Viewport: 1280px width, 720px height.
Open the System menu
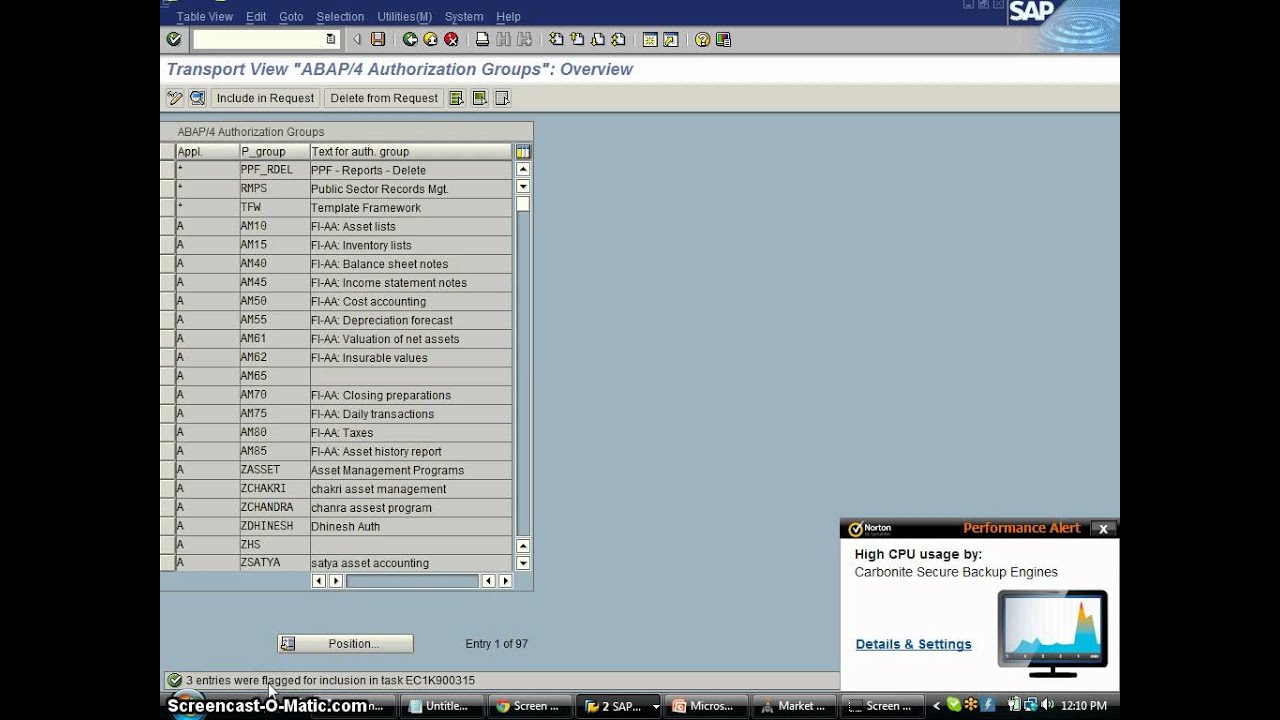coord(464,17)
